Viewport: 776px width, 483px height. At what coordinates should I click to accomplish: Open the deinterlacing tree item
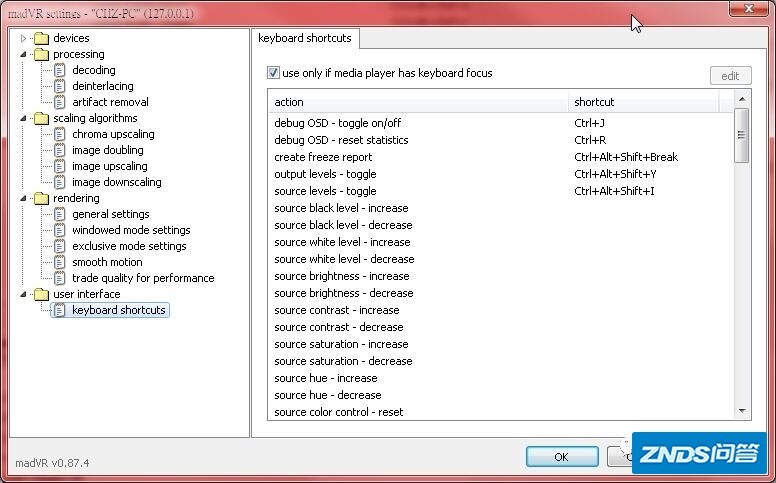point(103,86)
